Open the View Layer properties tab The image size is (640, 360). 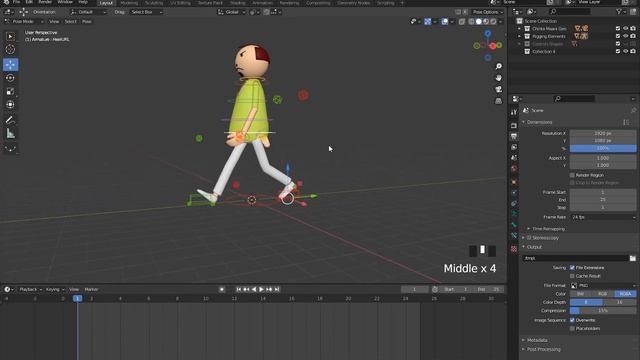[x=514, y=147]
